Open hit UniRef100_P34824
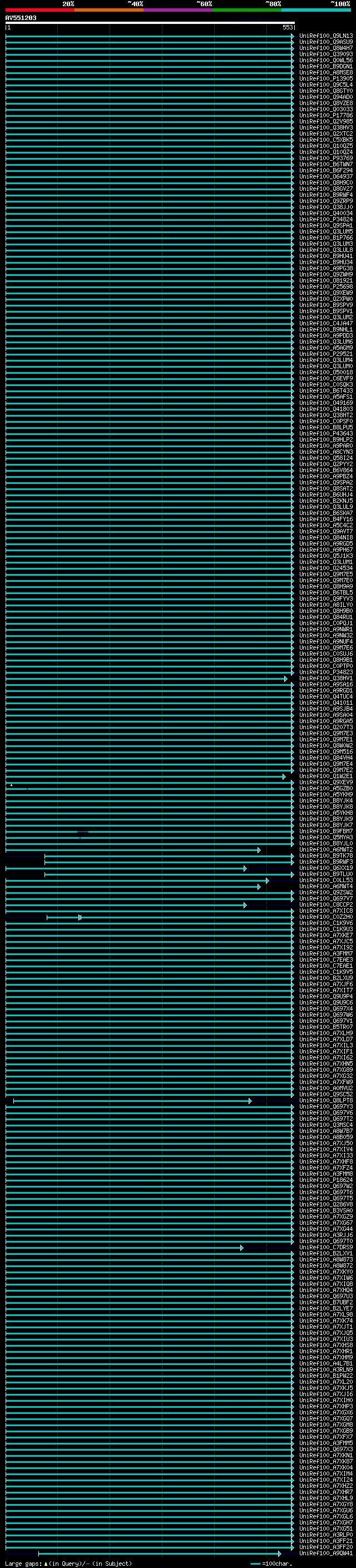 click(x=326, y=219)
